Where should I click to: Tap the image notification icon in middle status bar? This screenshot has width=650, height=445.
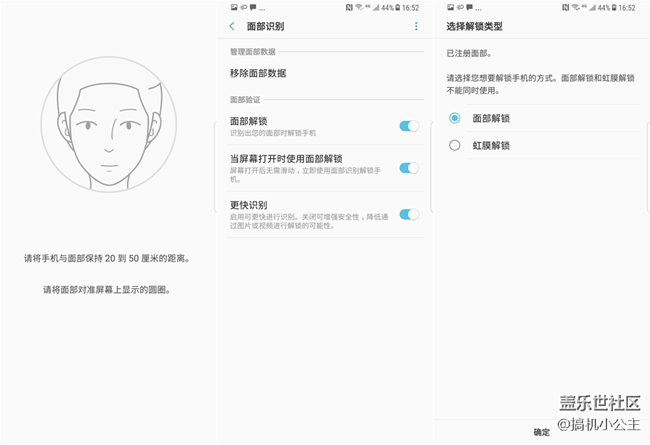(x=232, y=7)
